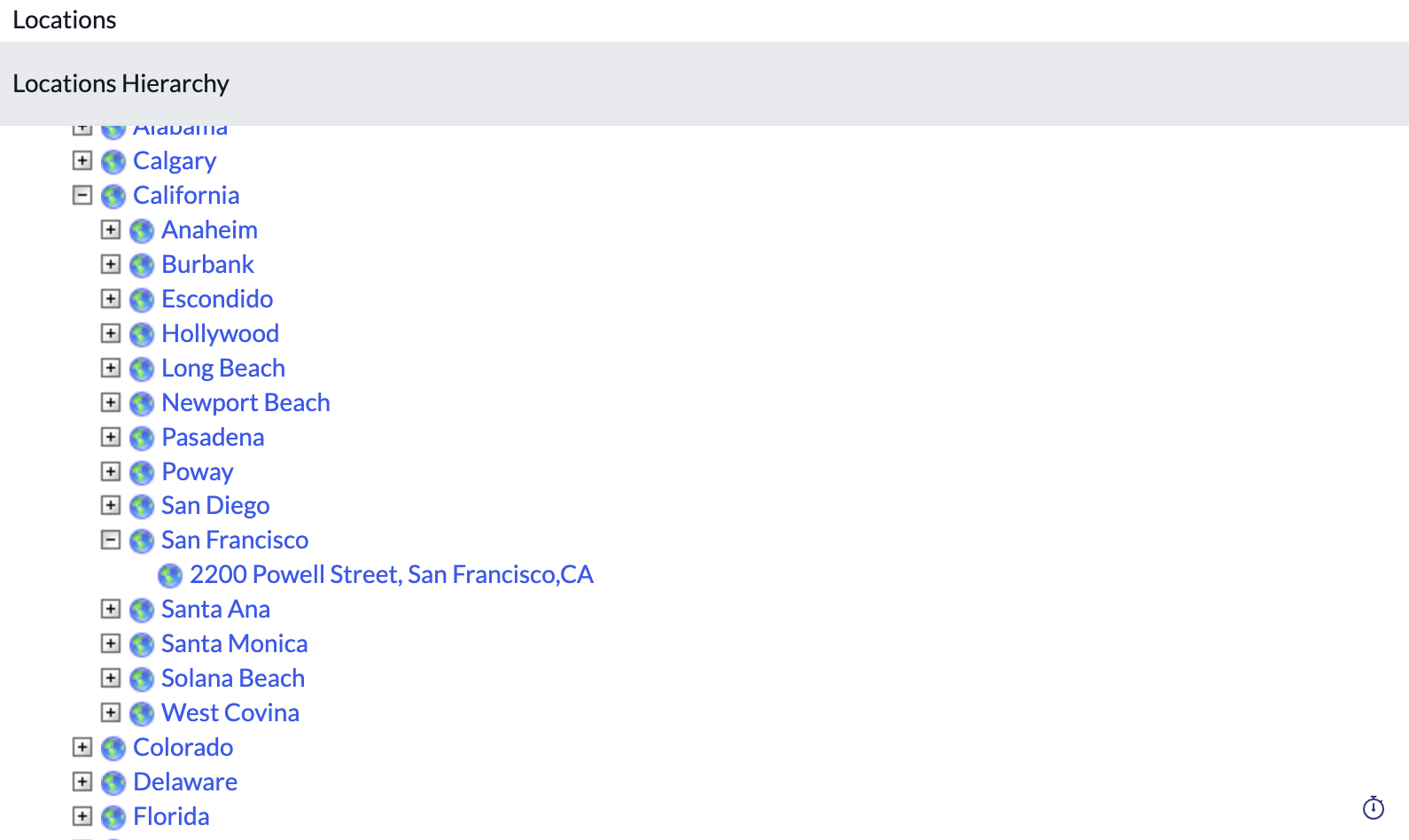Expand the Long Beach node
The width and height of the screenshot is (1409, 840).
111,368
